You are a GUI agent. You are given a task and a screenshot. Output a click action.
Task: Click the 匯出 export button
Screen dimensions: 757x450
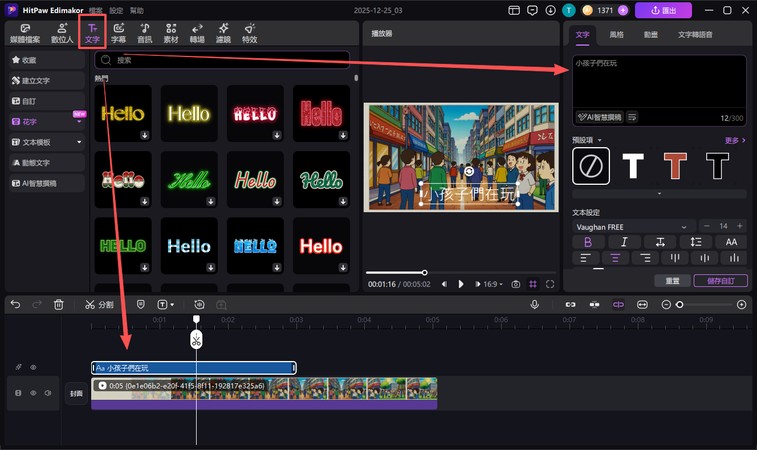[x=663, y=10]
